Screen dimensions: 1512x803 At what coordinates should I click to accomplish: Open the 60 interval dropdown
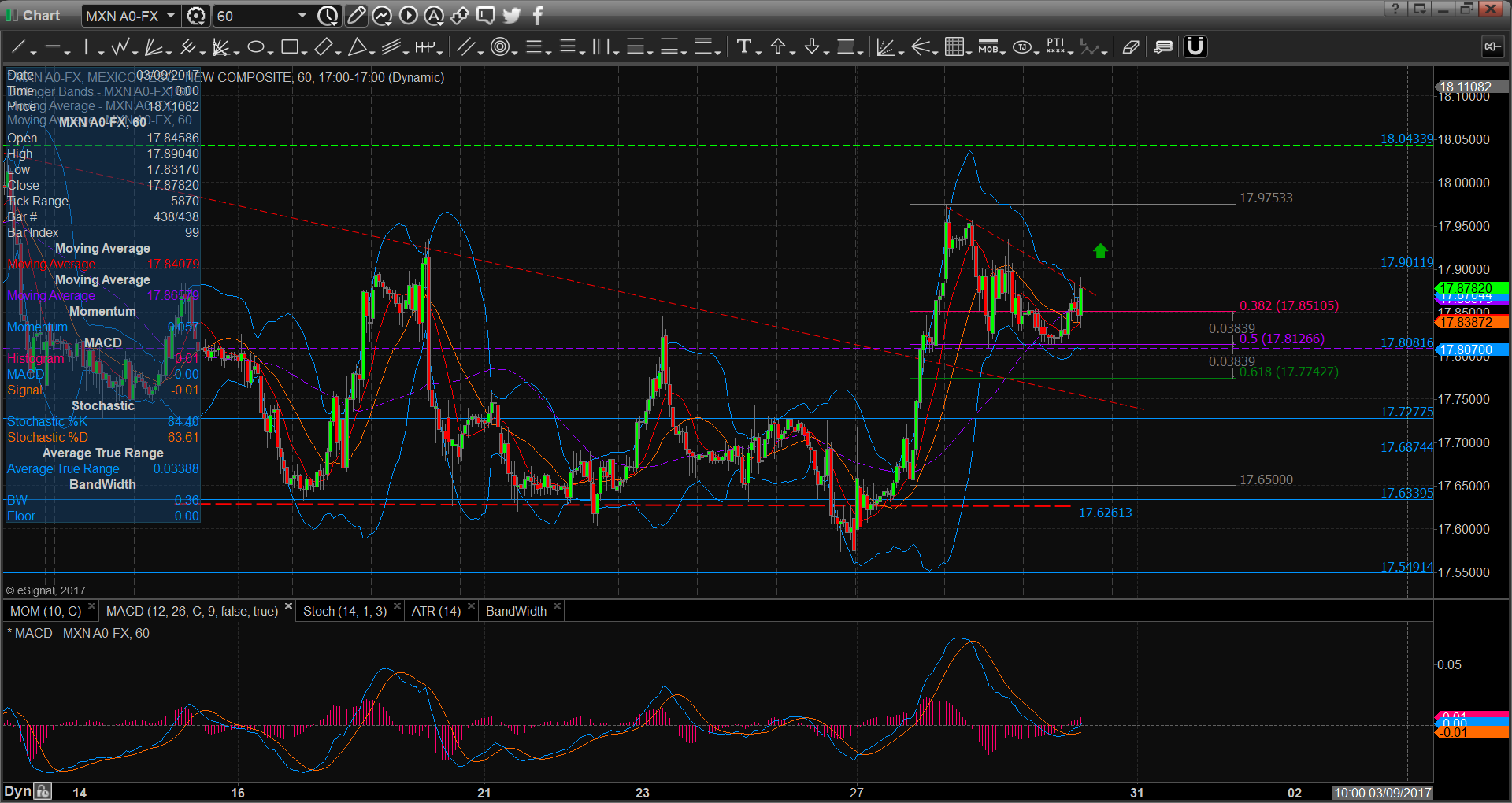[302, 15]
